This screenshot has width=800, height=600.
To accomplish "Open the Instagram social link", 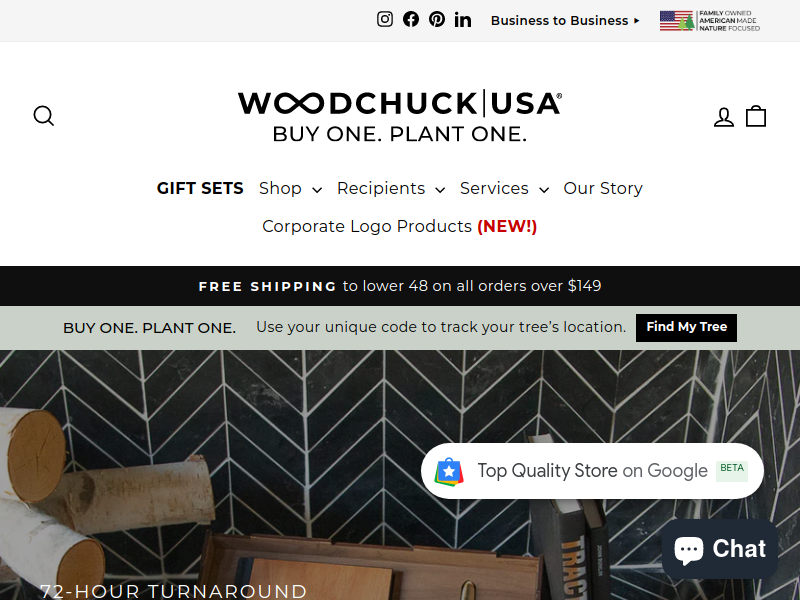I will tap(385, 19).
